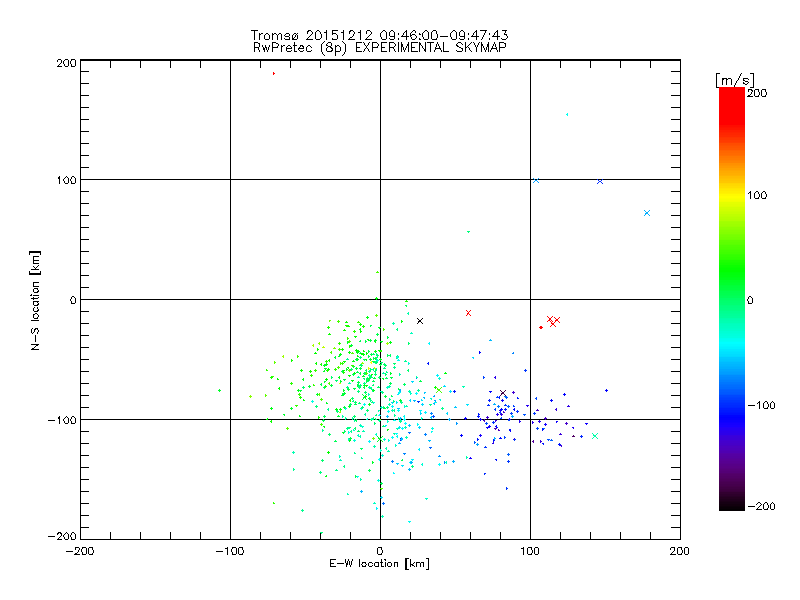Screen dimensions: 800x600
Task: Select the isolated red dot near the top of the plot
Action: click(274, 73)
